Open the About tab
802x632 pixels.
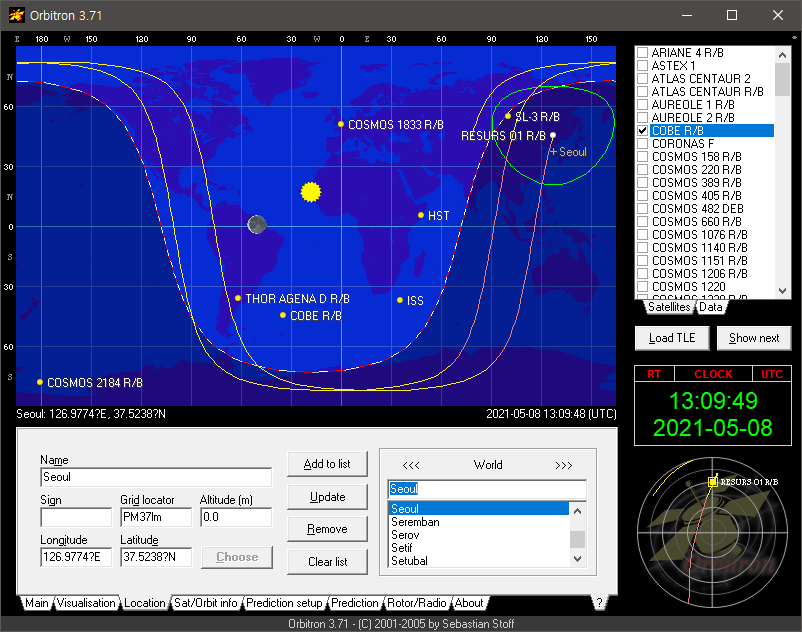click(x=469, y=603)
